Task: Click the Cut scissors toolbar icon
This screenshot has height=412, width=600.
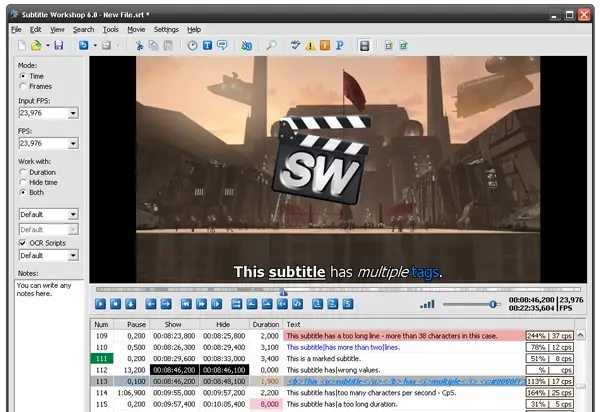Action: click(140, 46)
